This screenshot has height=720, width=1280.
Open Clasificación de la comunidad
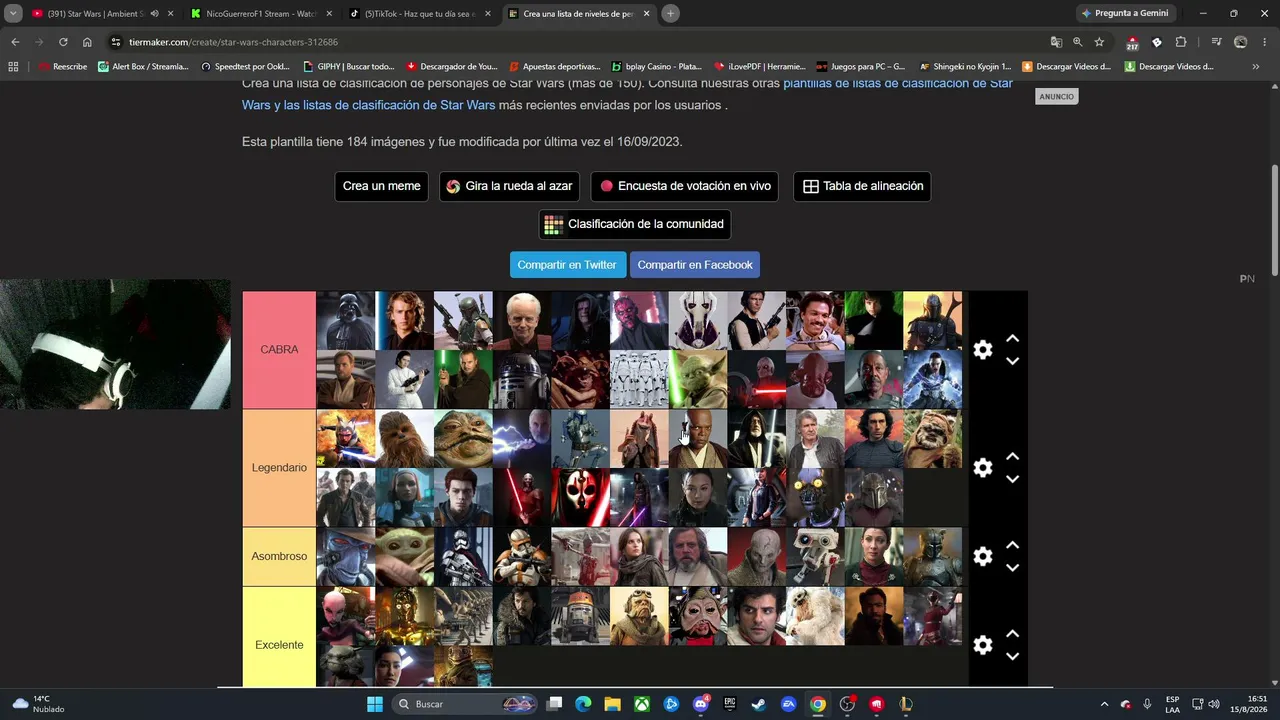(635, 224)
